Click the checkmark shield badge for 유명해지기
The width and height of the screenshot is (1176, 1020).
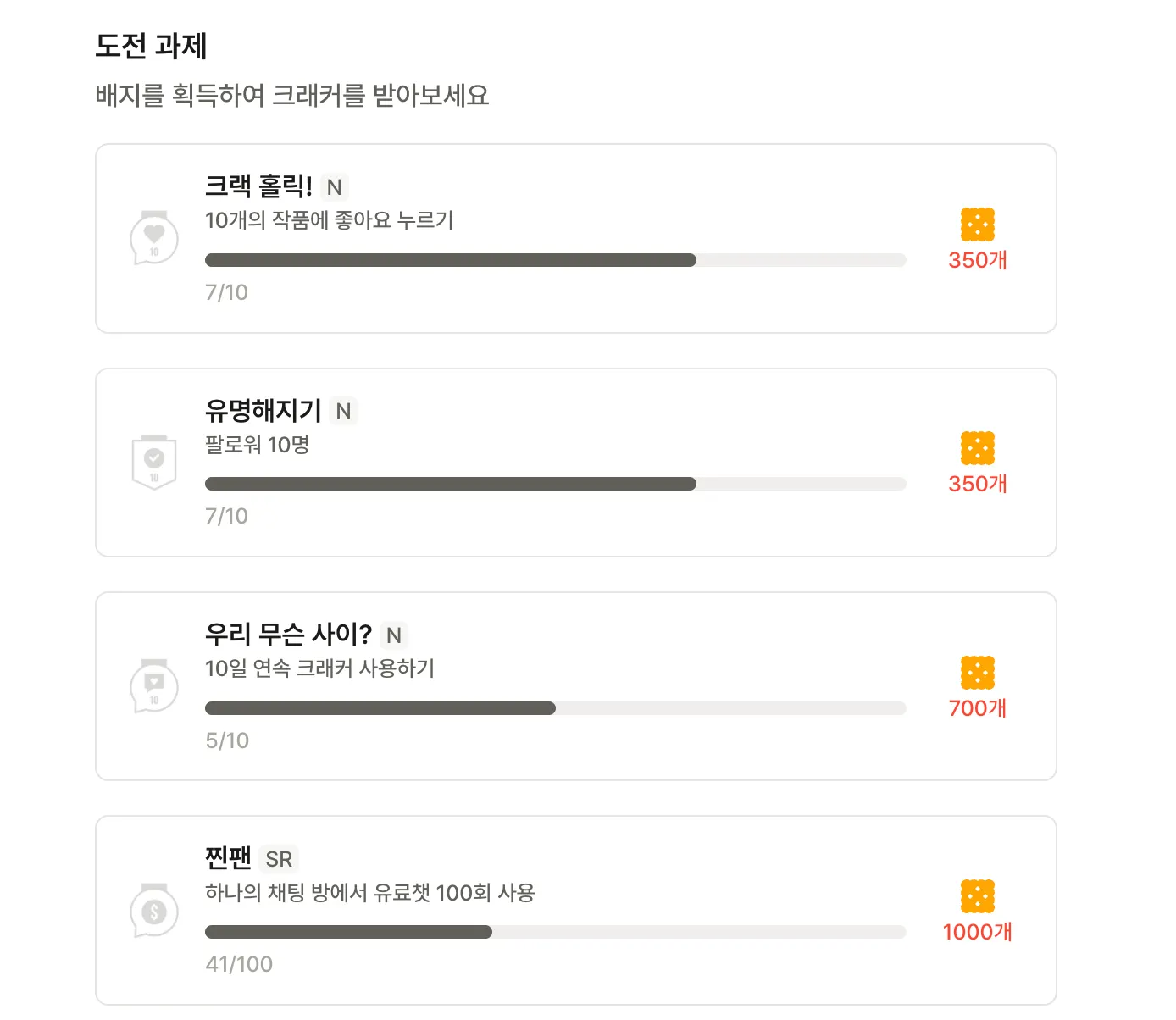tap(153, 462)
